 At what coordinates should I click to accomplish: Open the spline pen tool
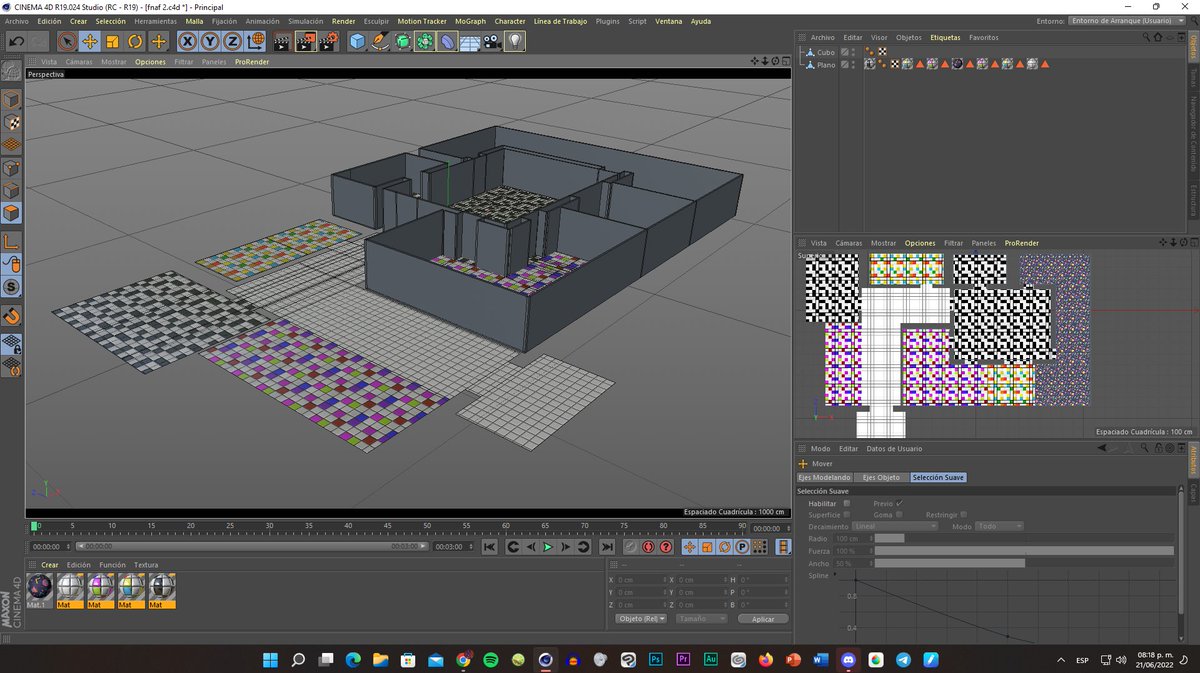[x=380, y=41]
